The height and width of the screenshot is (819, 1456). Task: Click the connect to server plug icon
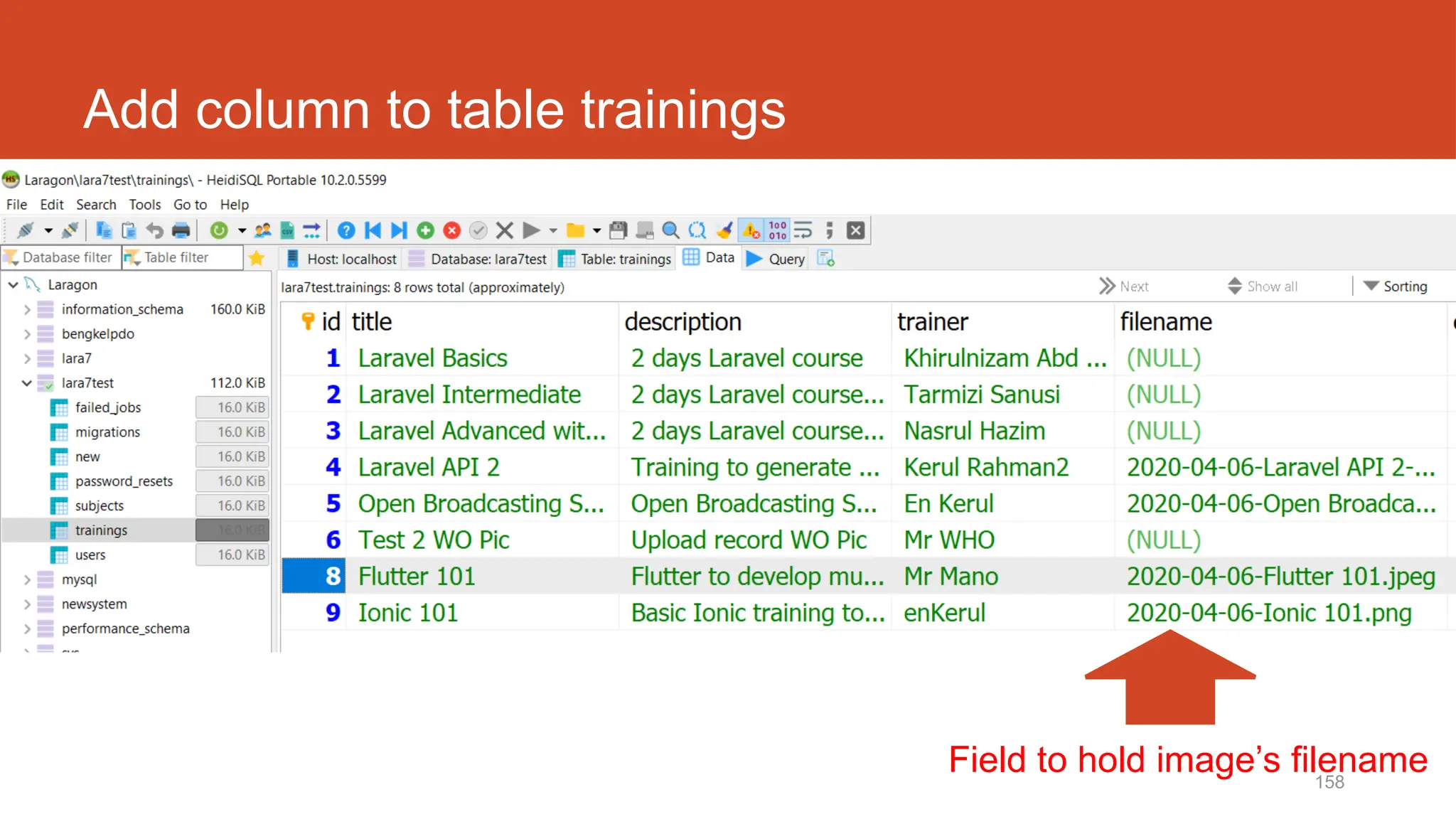click(26, 230)
